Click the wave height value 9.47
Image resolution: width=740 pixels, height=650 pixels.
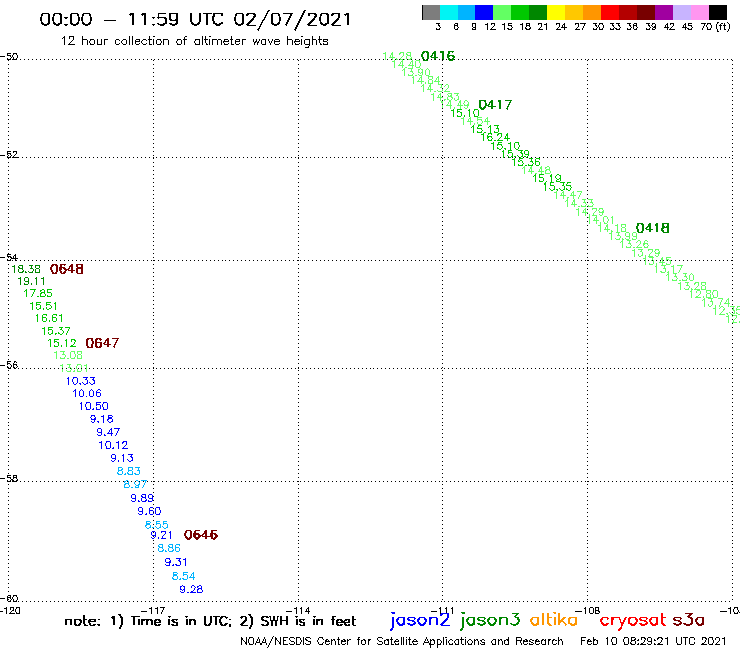coord(108,432)
